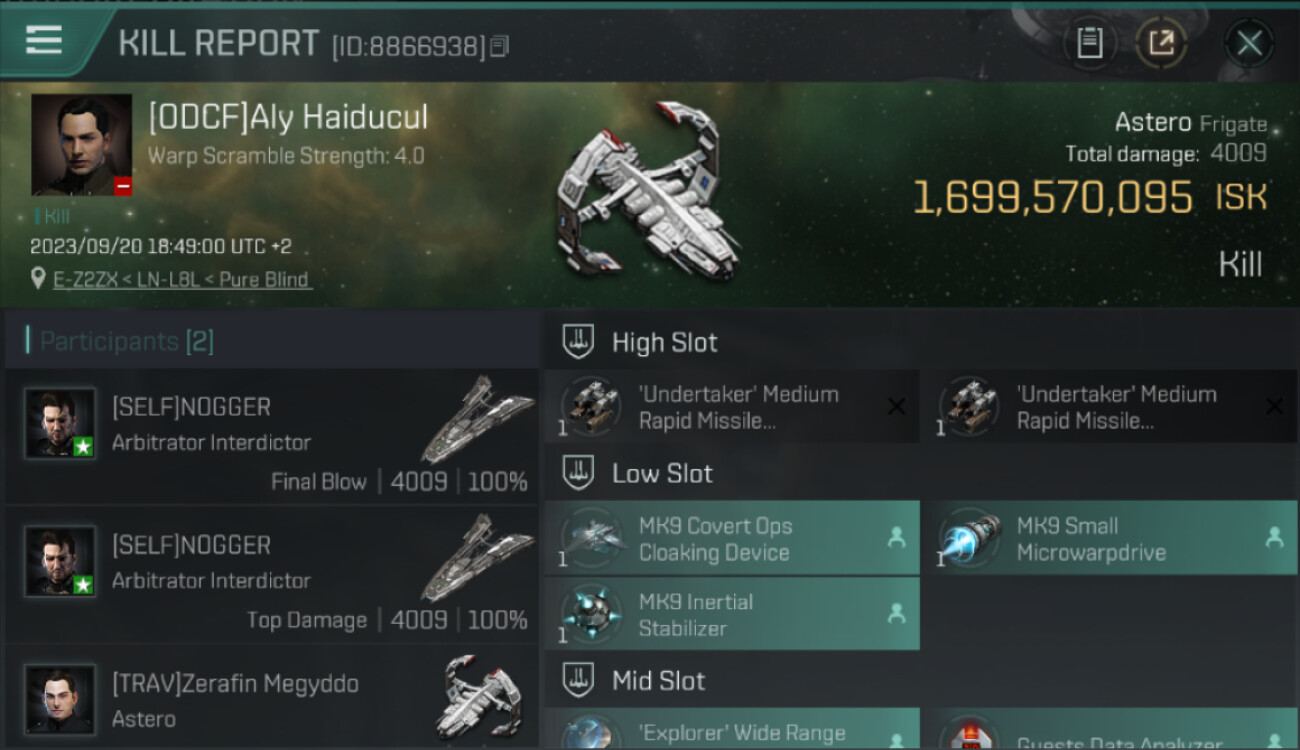Click the High Slot shield icon
The image size is (1300, 750).
[x=578, y=342]
